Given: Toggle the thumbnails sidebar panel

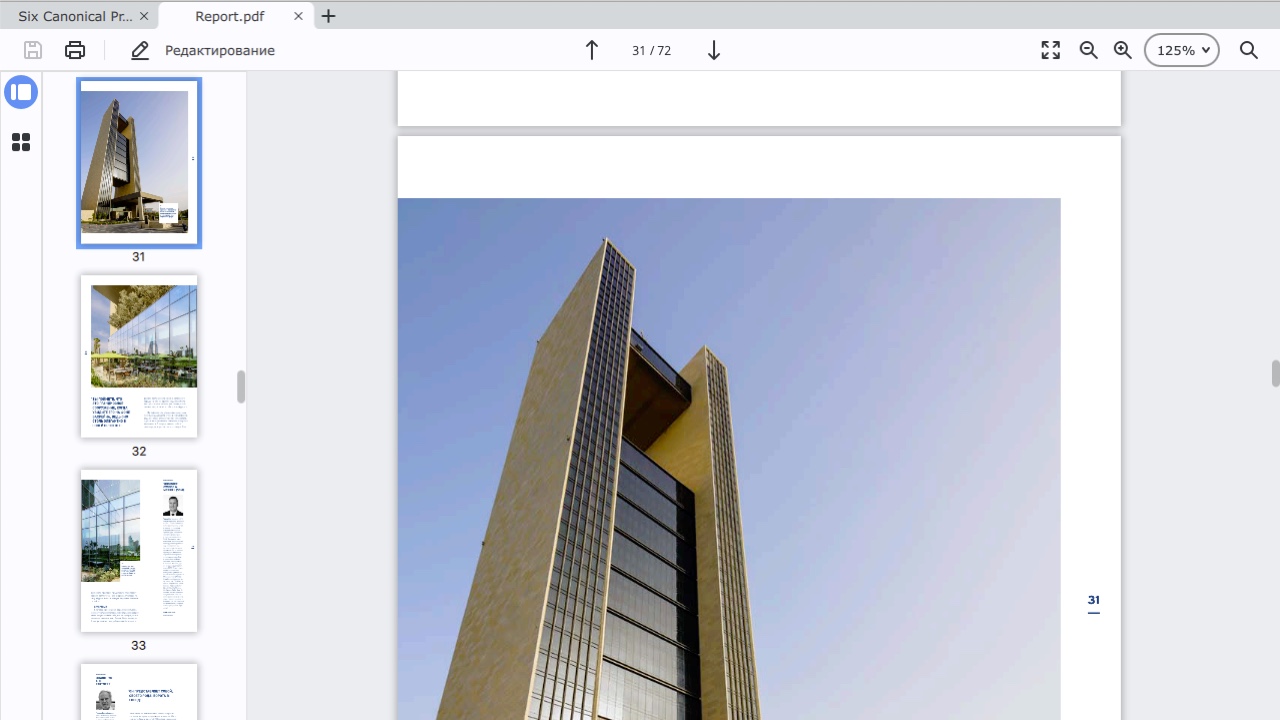Looking at the screenshot, I should coord(21,92).
